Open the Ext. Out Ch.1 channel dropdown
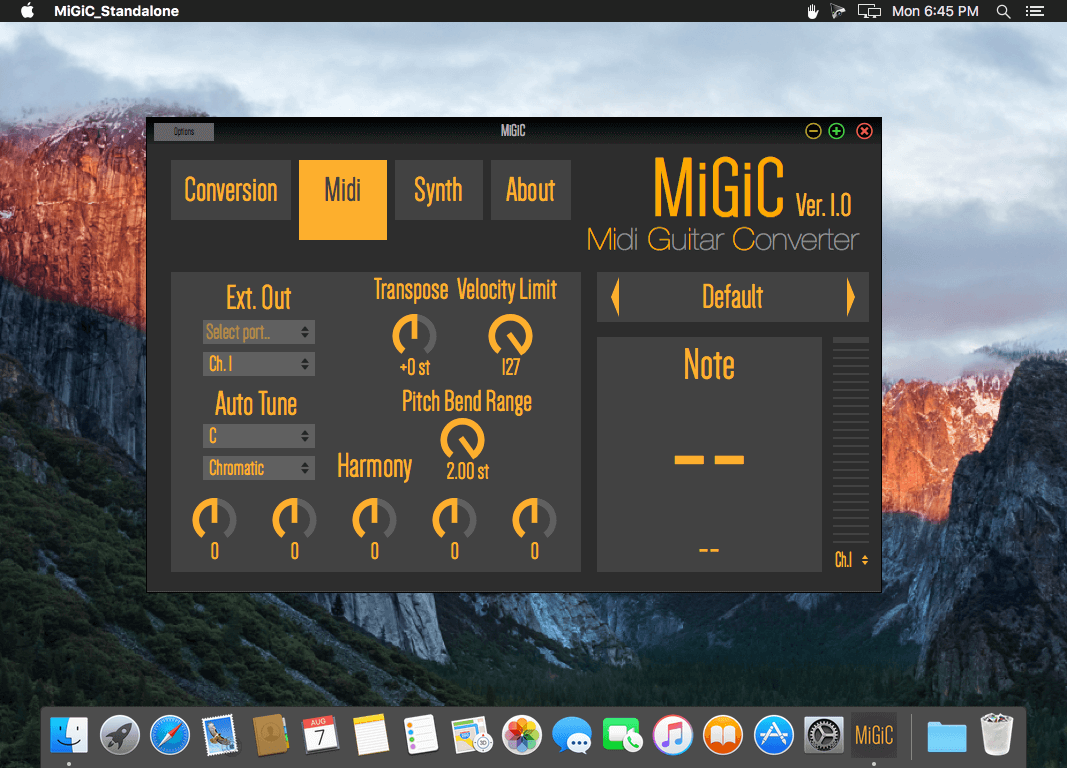Viewport: 1067px width, 768px height. click(259, 364)
